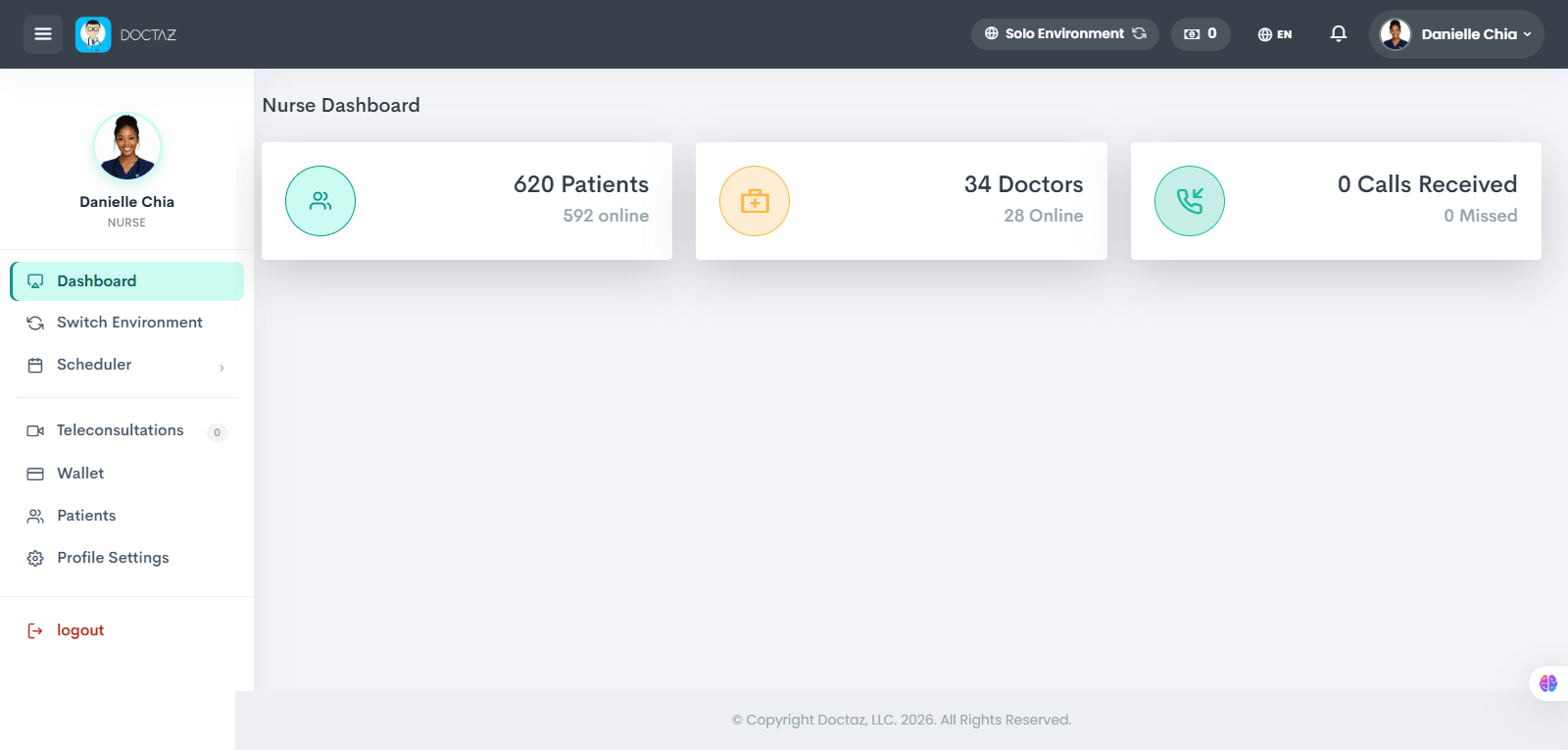Click the header profile avatar thumbnail
Image resolution: width=1568 pixels, height=750 pixels.
click(1396, 34)
